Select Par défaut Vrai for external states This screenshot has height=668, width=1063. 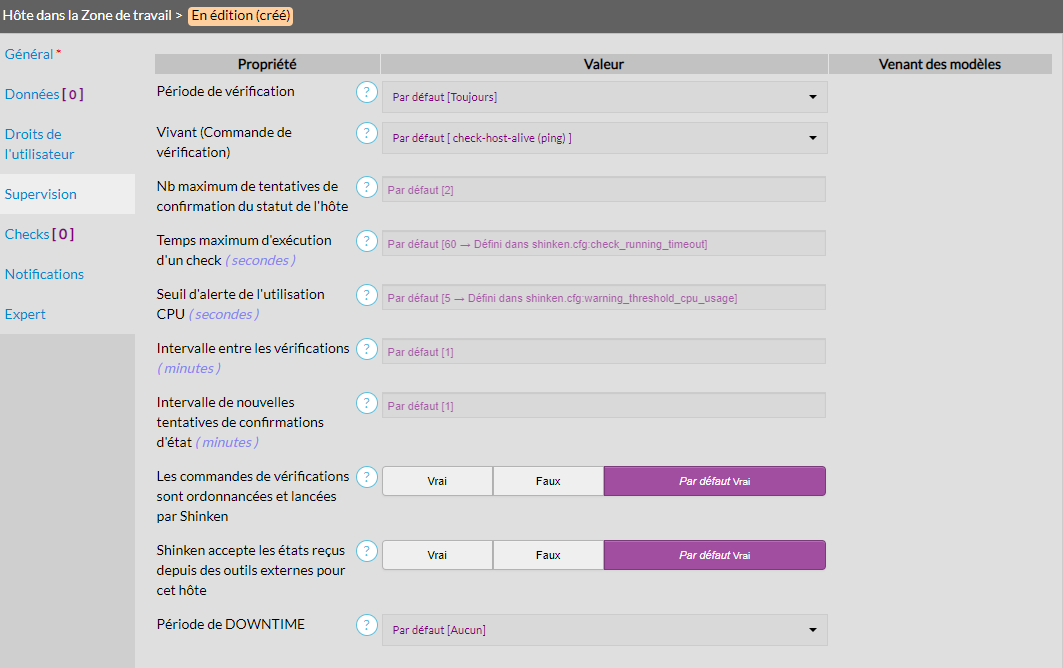tap(714, 555)
